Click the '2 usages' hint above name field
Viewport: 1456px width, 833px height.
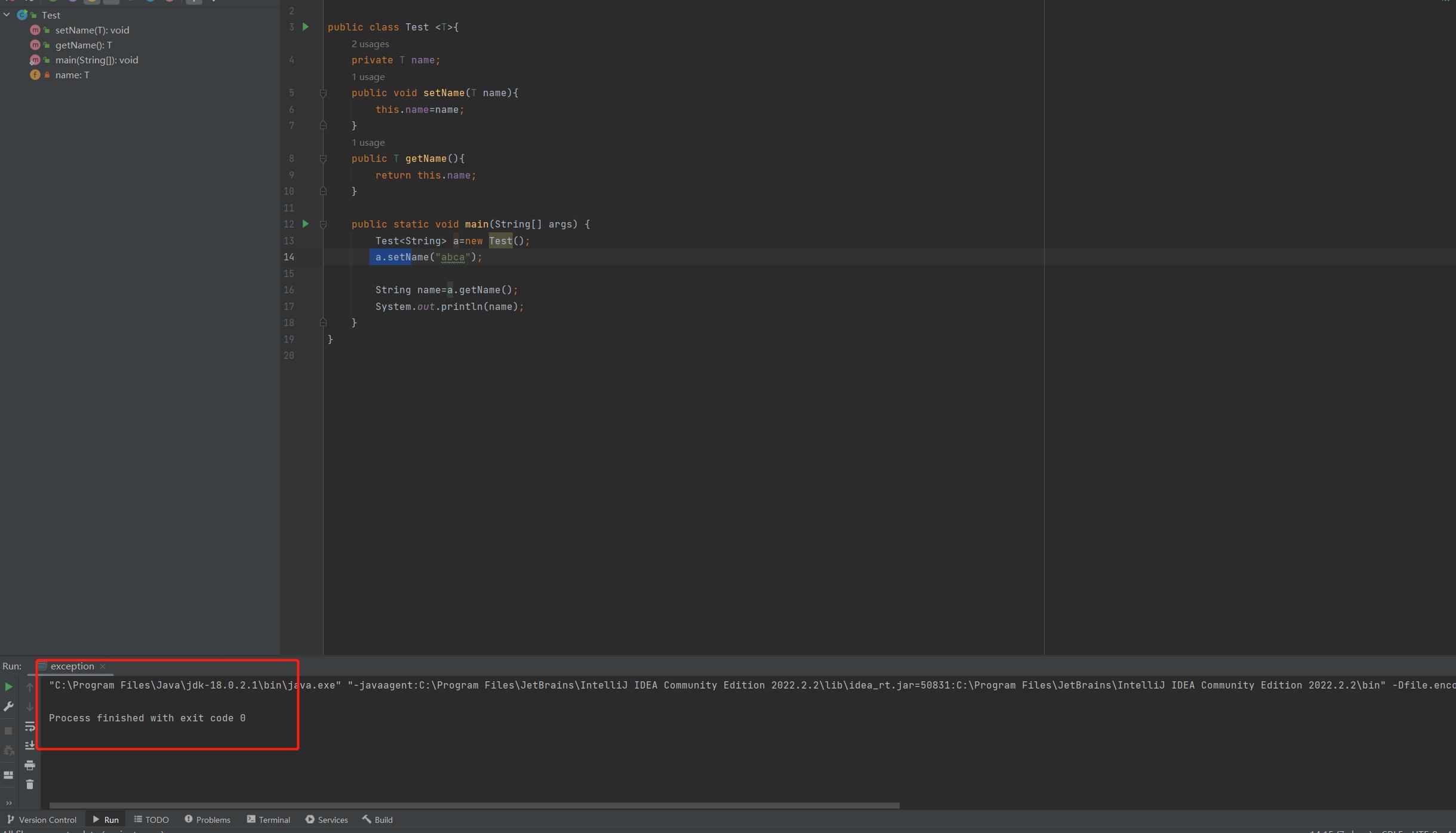point(370,44)
